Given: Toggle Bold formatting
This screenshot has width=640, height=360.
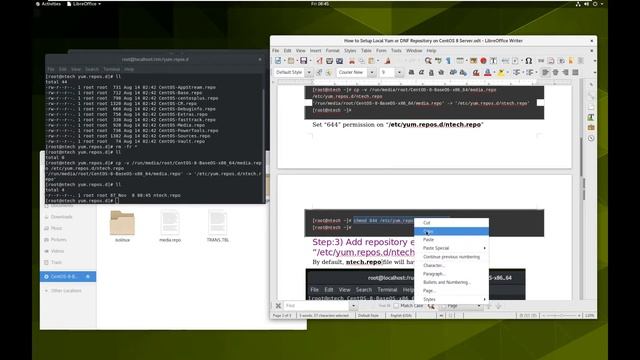Looking at the screenshot, I should pyautogui.click(x=411, y=73).
